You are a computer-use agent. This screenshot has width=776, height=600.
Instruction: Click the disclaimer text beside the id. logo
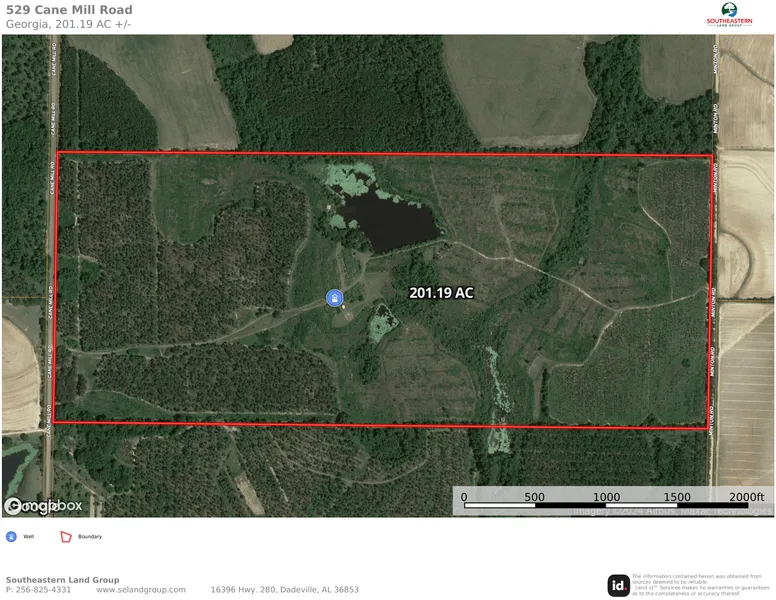tap(701, 585)
